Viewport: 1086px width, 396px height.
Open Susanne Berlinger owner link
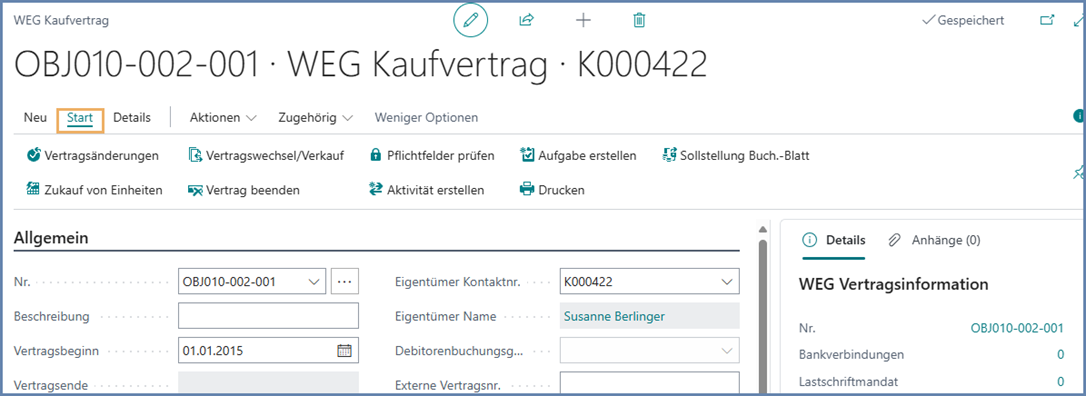point(614,316)
